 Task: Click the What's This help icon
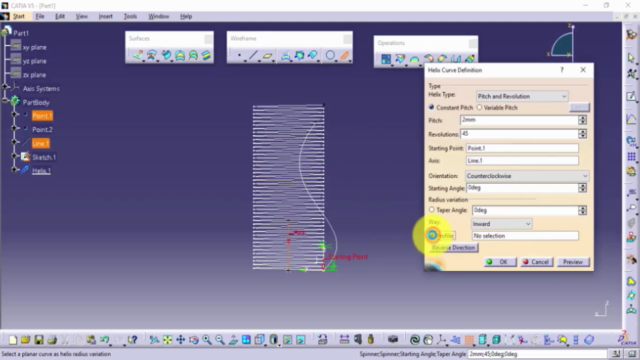tap(132, 340)
